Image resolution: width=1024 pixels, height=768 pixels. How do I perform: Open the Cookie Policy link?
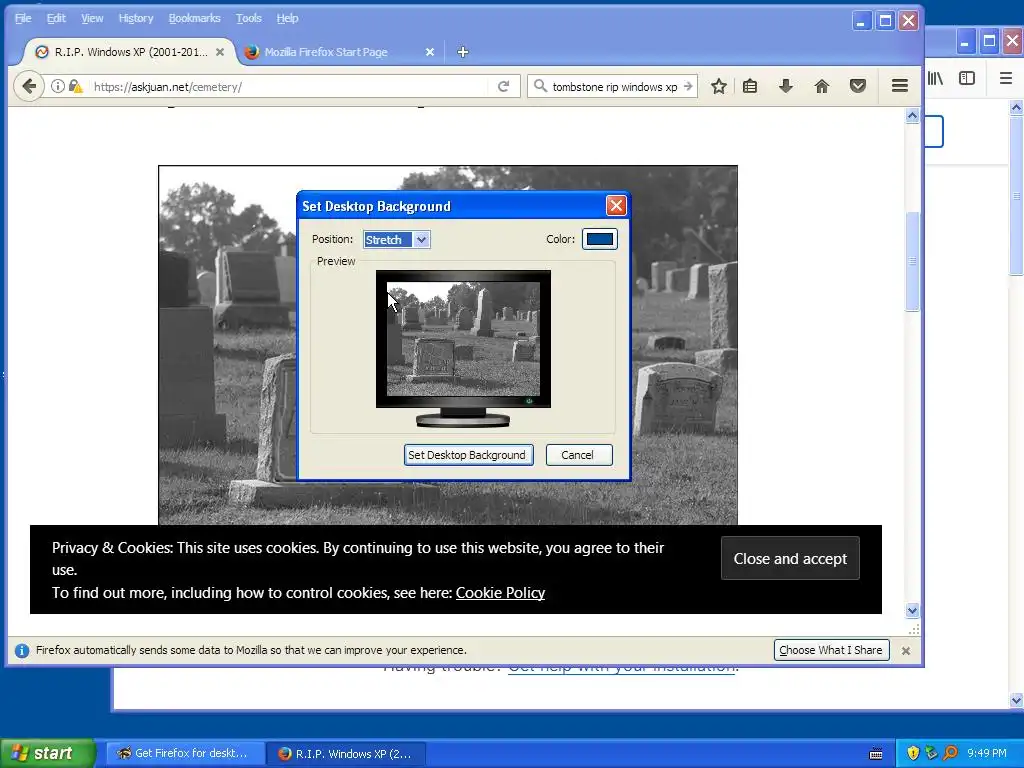[x=500, y=593]
